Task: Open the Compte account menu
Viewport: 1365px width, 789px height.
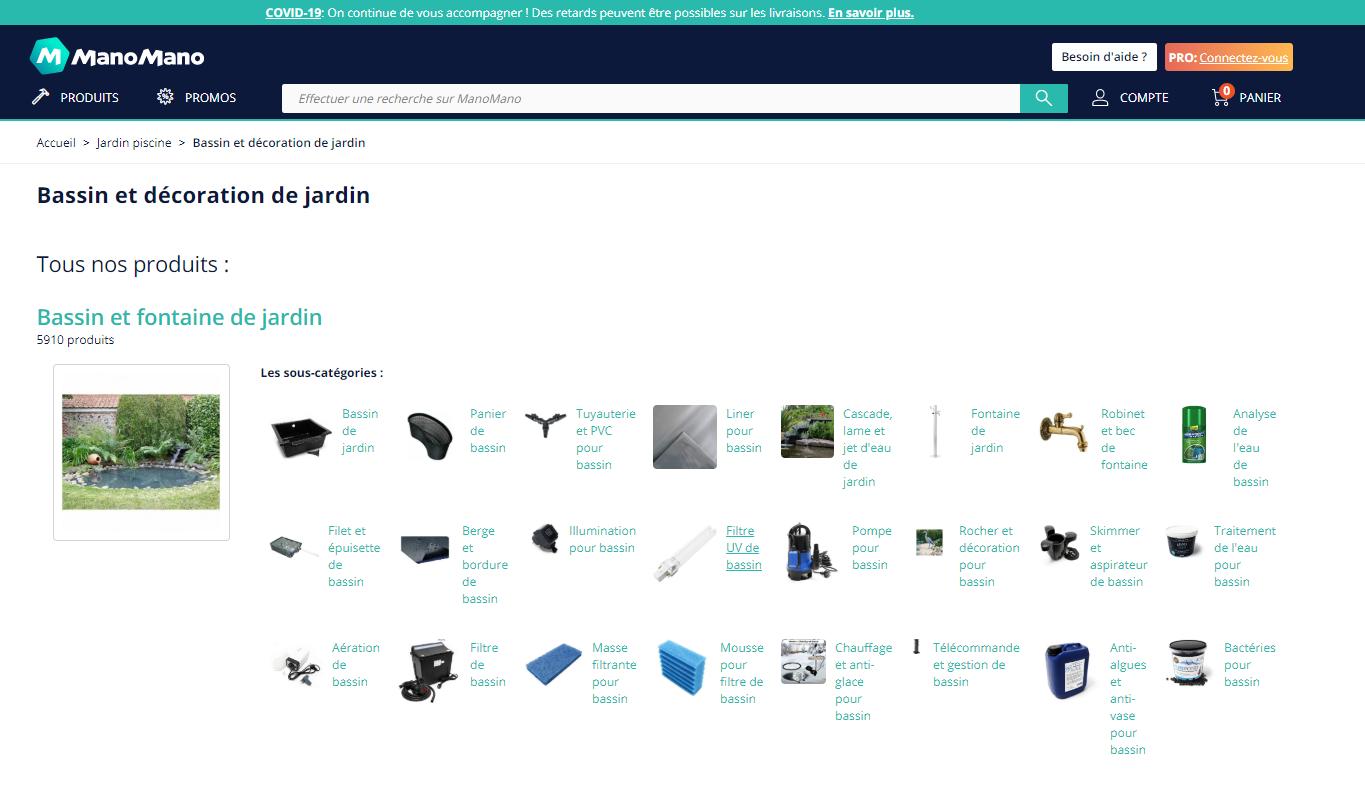Action: pos(1130,97)
